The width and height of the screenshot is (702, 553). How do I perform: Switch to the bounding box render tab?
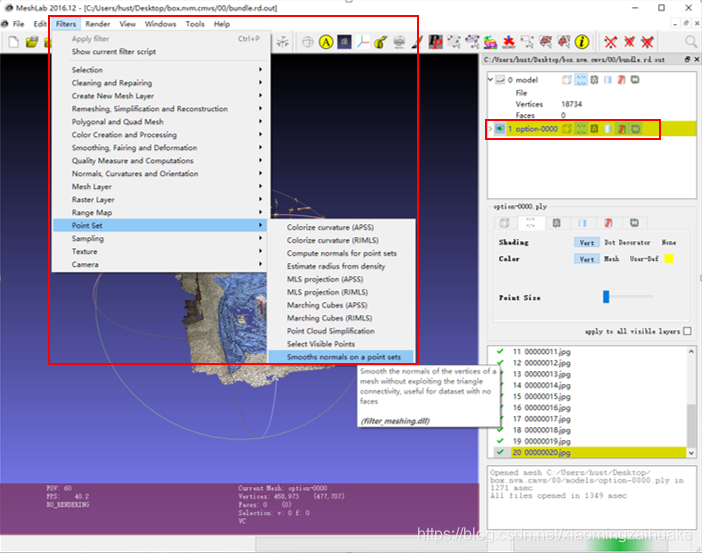point(504,223)
